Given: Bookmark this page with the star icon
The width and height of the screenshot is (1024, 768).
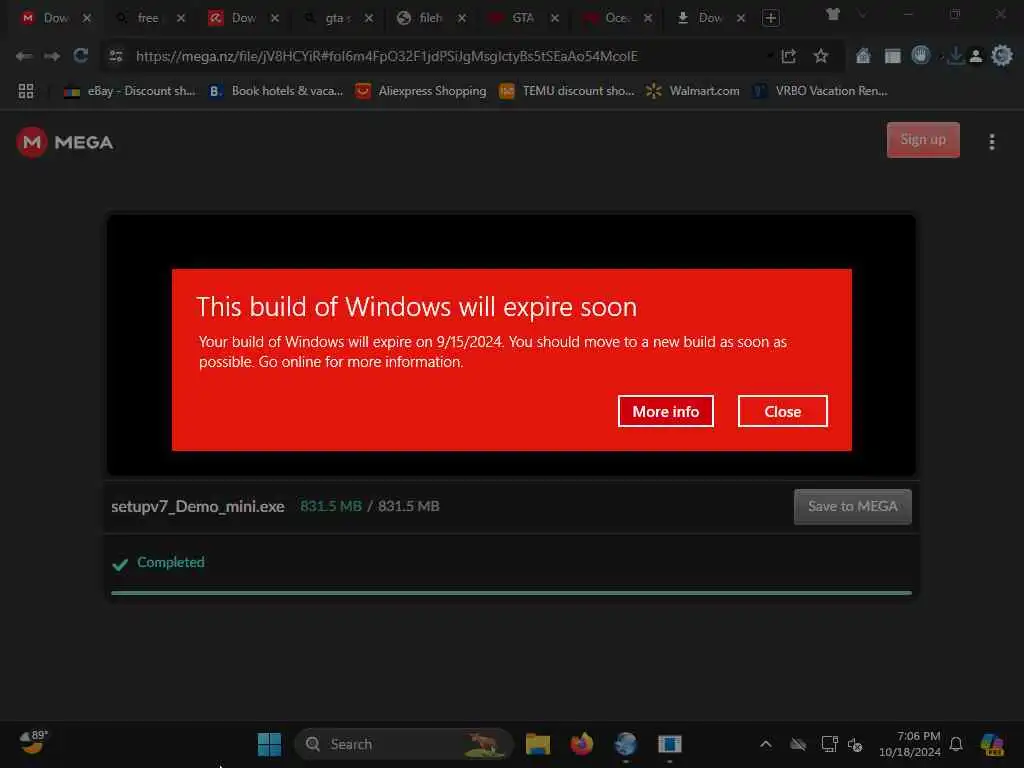Looking at the screenshot, I should click(x=821, y=56).
